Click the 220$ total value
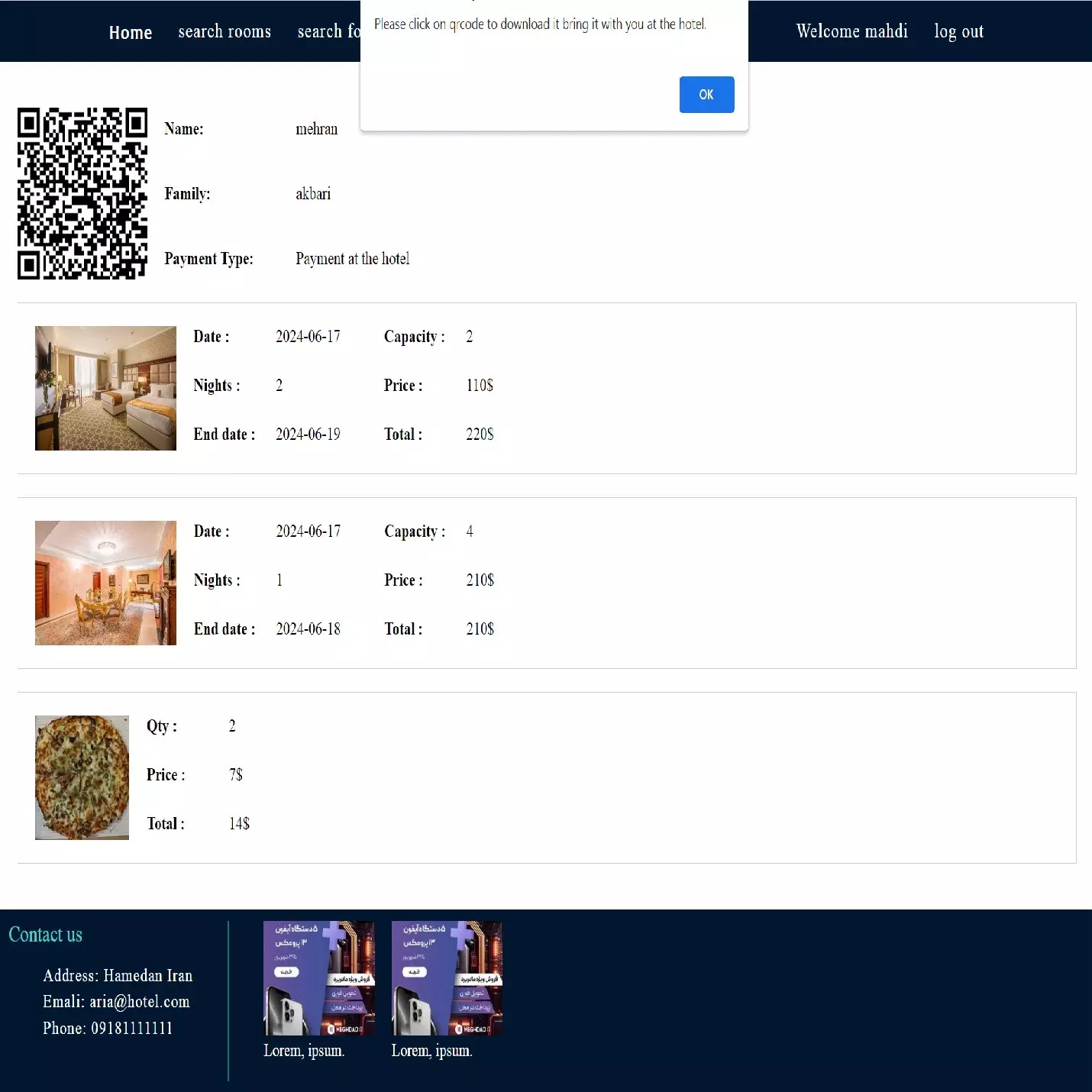The image size is (1092, 1092). 480,435
